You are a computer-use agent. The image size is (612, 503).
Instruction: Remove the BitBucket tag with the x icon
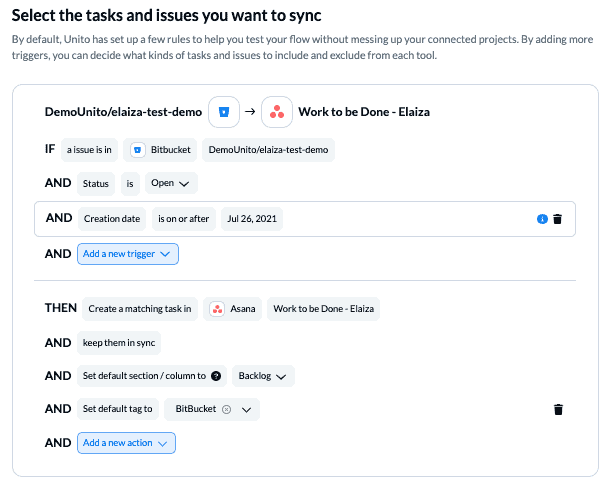(226, 409)
